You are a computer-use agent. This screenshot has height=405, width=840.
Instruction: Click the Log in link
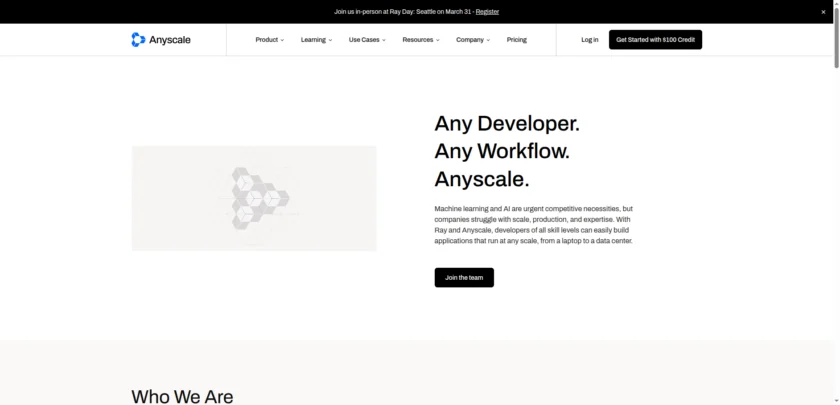(590, 40)
